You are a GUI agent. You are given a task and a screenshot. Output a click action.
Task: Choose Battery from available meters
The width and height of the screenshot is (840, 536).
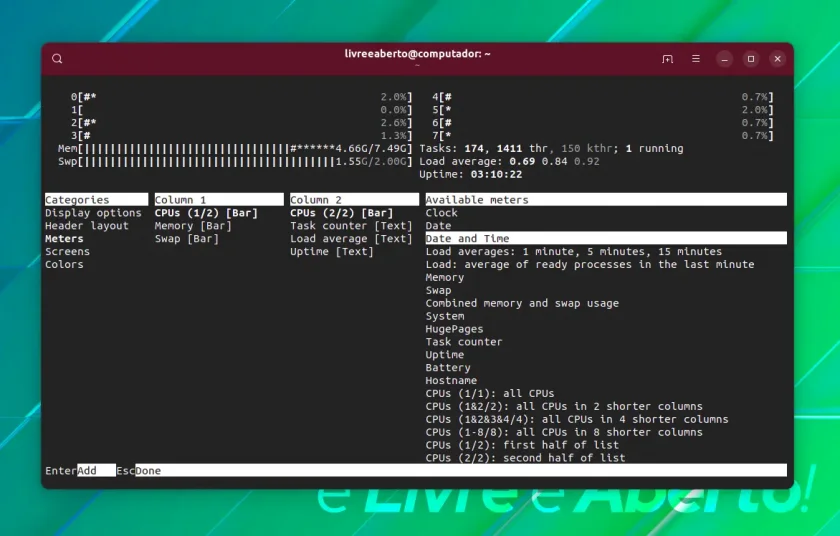click(x=448, y=367)
